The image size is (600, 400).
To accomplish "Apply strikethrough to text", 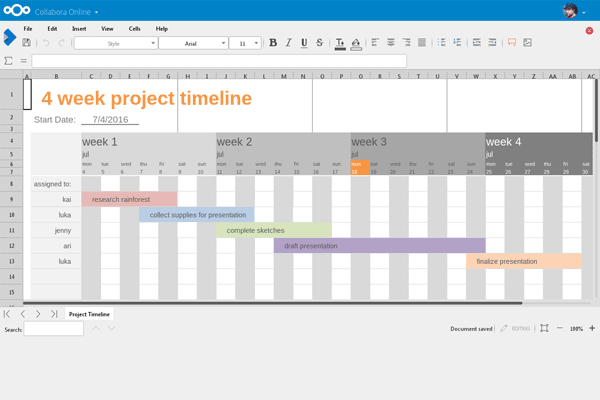I will tap(319, 43).
